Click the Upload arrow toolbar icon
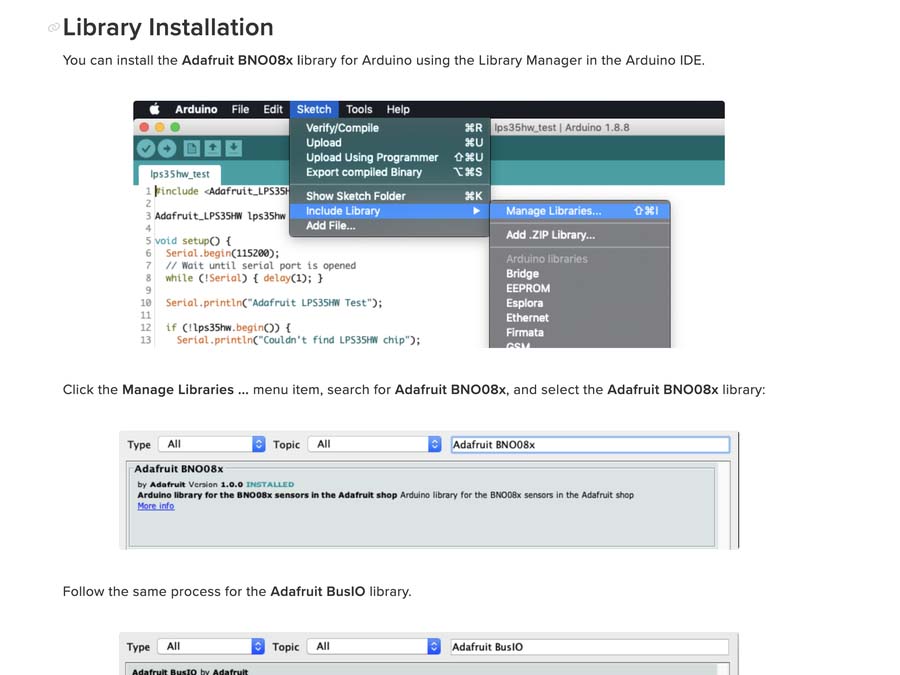 pos(167,149)
